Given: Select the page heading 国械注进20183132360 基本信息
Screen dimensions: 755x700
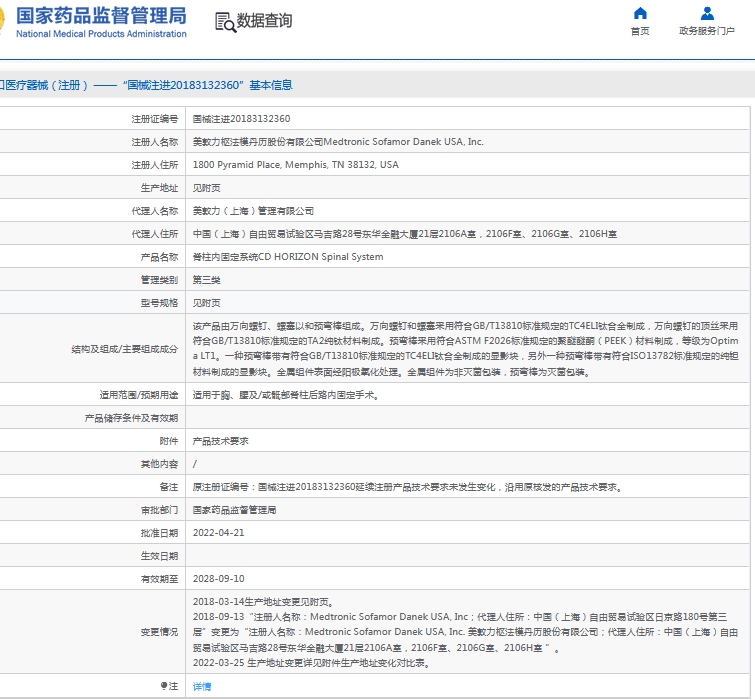Looking at the screenshot, I should (x=208, y=85).
